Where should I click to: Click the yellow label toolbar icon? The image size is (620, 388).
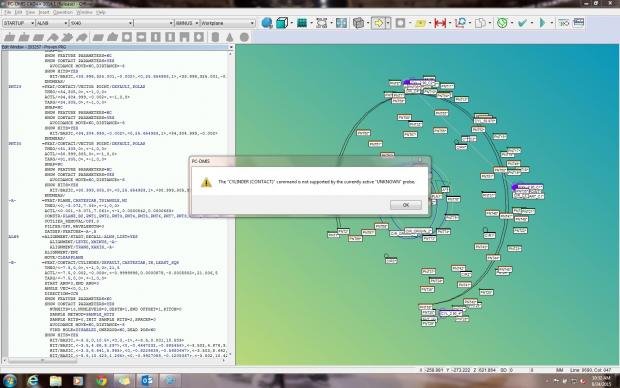click(420, 23)
